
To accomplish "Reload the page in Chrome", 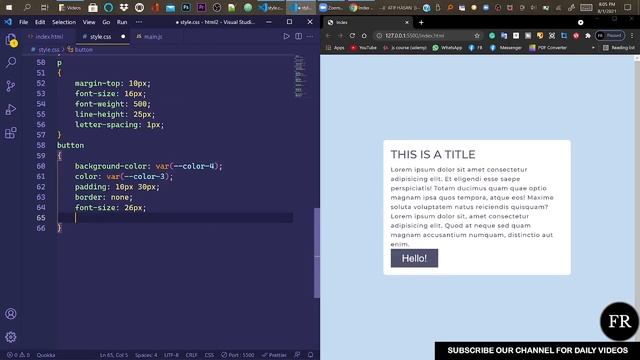I will tap(352, 36).
